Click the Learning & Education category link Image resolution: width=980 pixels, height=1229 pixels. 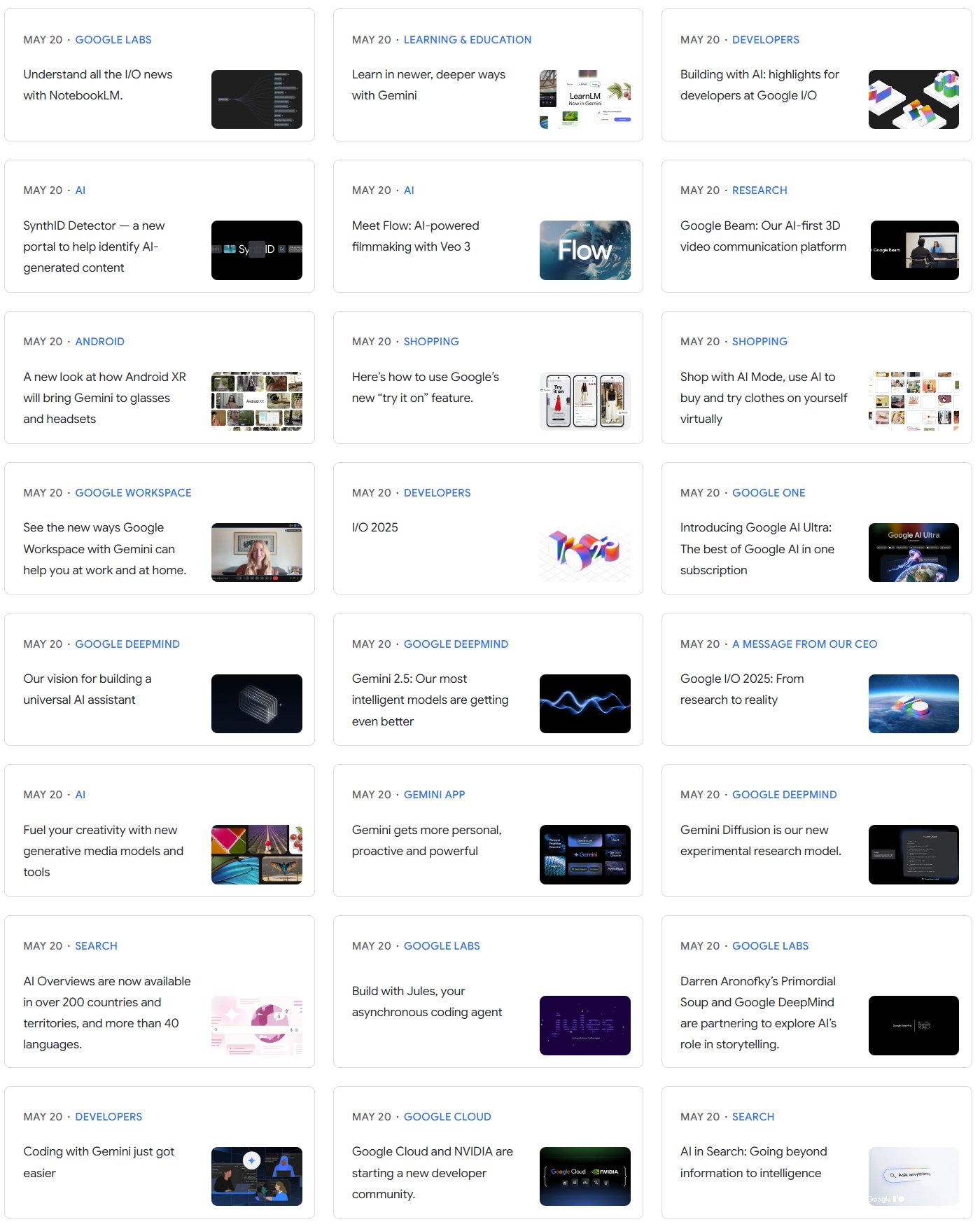468,40
